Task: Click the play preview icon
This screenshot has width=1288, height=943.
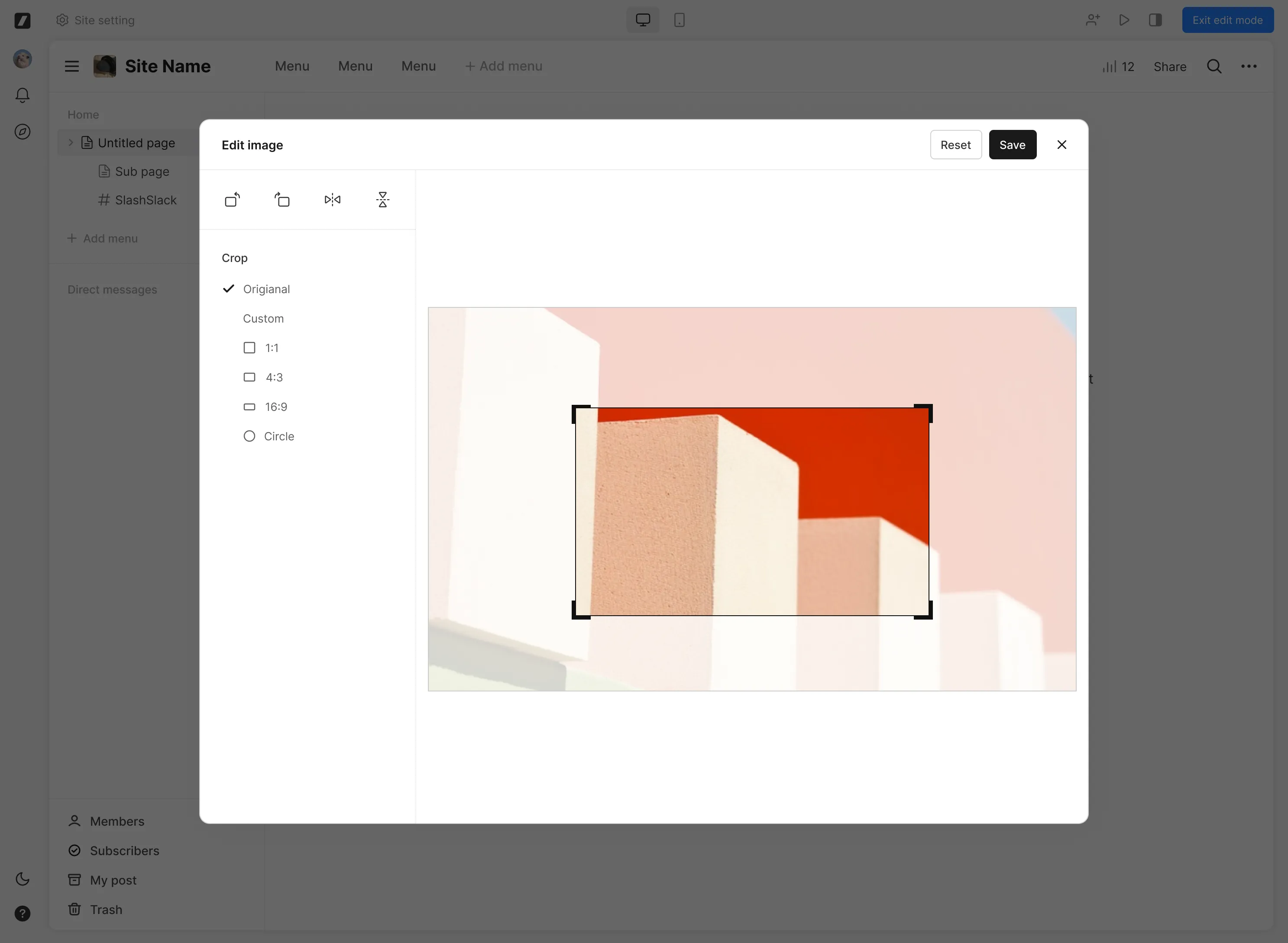Action: click(1123, 20)
